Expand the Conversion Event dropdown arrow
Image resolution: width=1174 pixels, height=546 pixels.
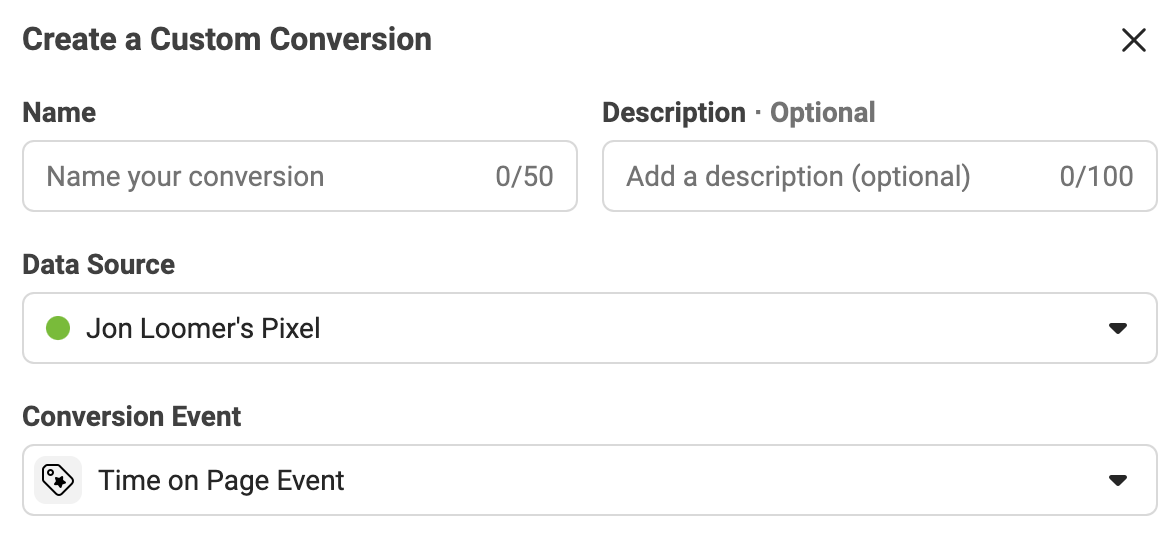pos(1117,480)
